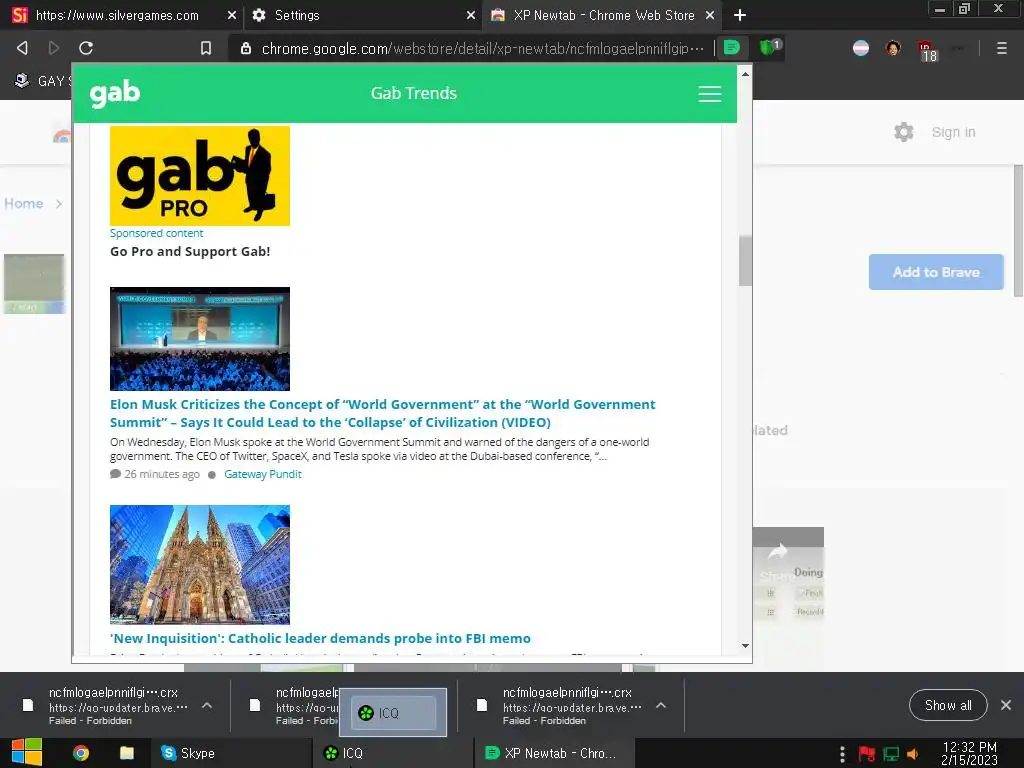Click the forward navigation arrow
Viewport: 1024px width, 768px height.
point(54,48)
